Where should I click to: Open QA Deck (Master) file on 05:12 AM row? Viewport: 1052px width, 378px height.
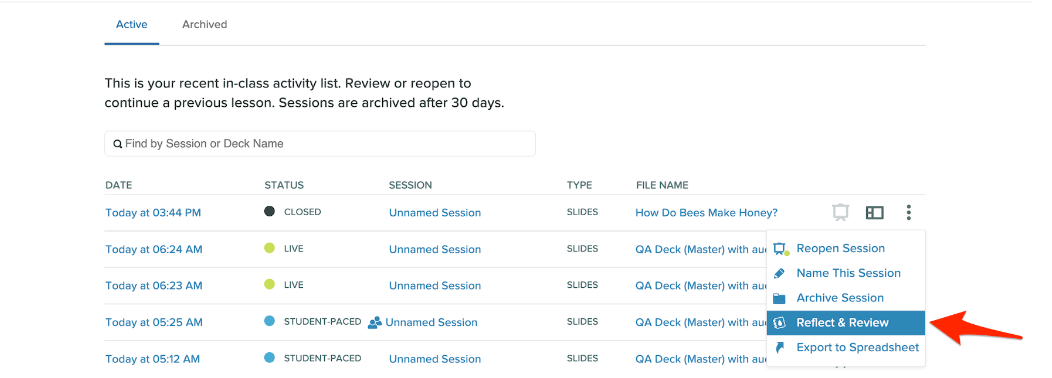click(701, 359)
